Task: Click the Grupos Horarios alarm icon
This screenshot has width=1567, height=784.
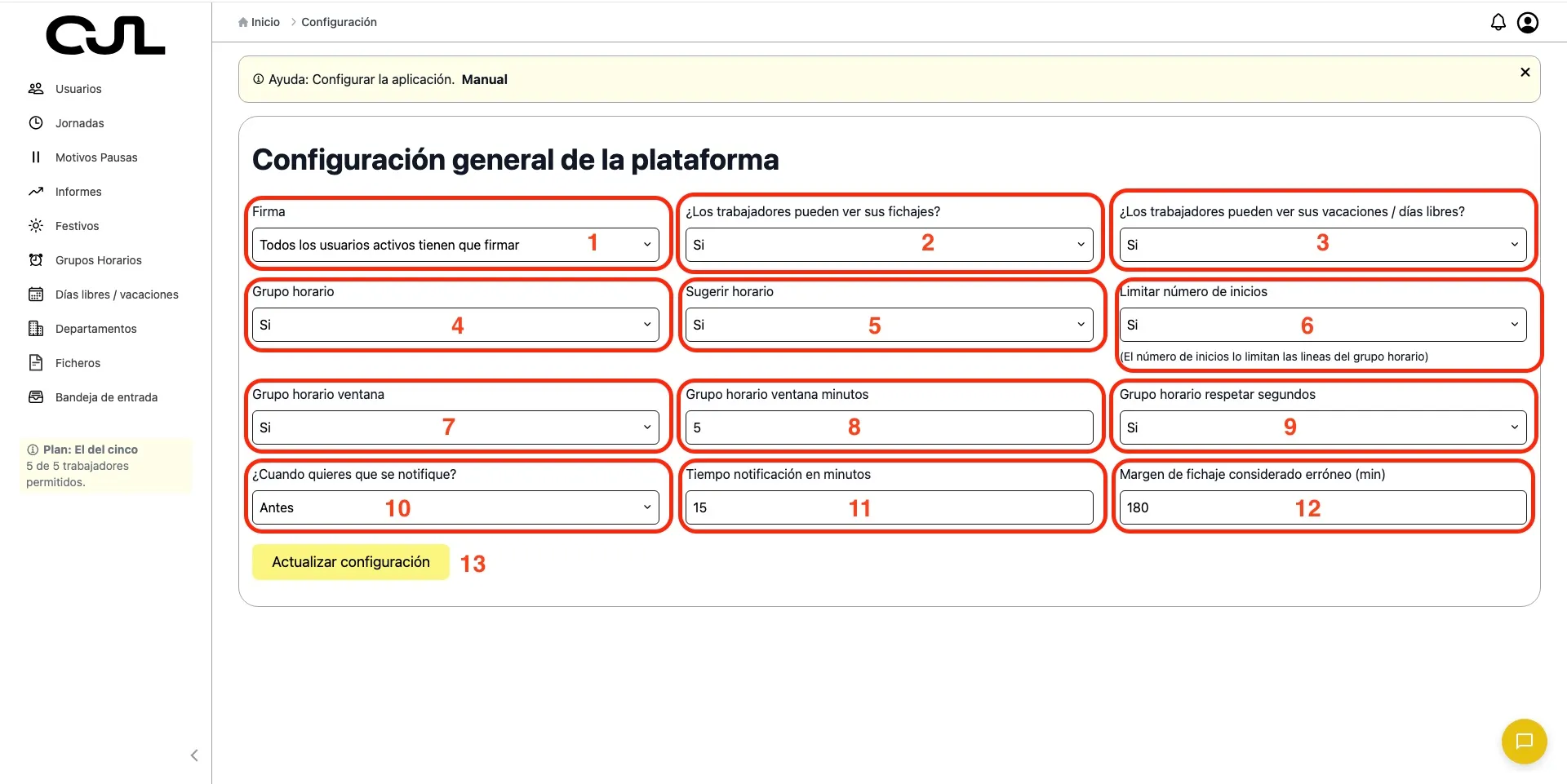Action: (36, 260)
